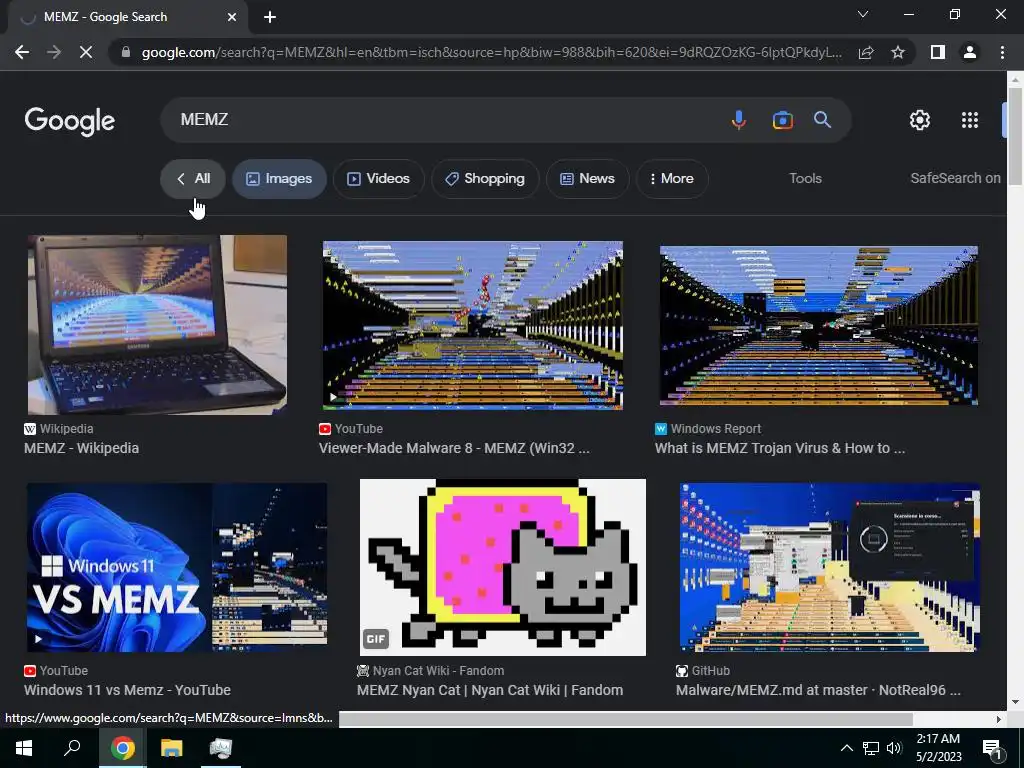Open the Windows Start menu
The height and width of the screenshot is (768, 1024).
click(24, 748)
